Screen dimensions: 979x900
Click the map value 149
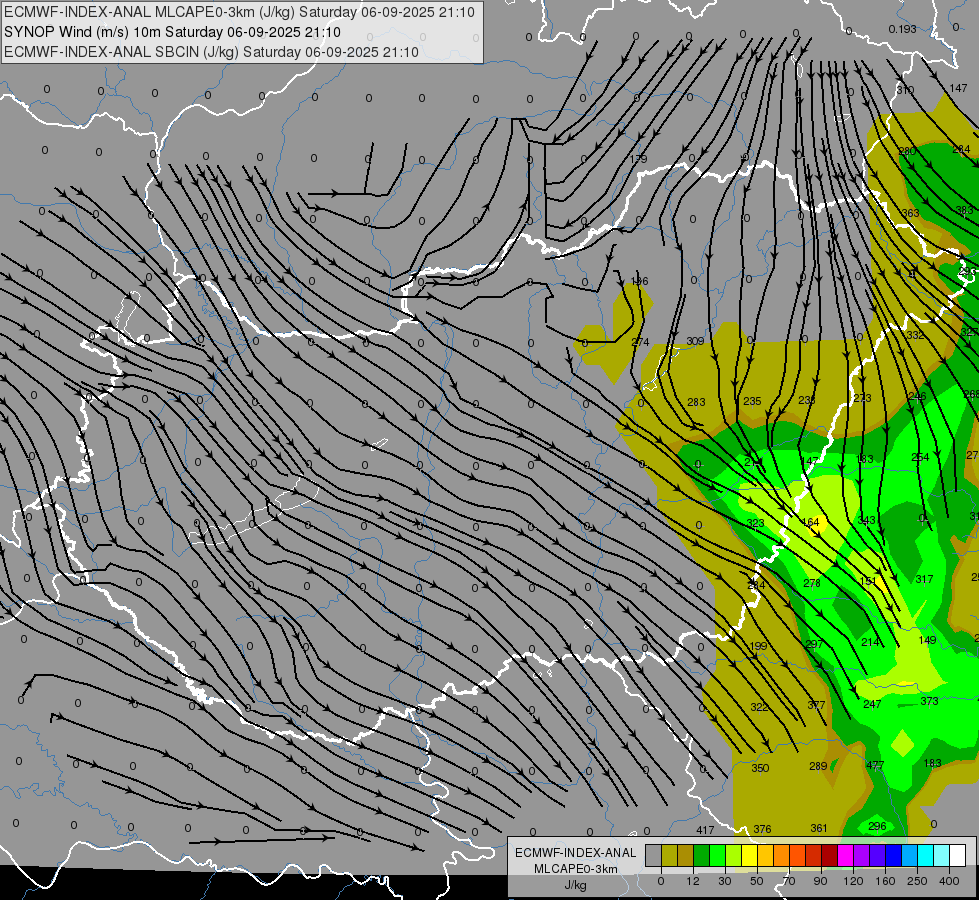tap(928, 640)
